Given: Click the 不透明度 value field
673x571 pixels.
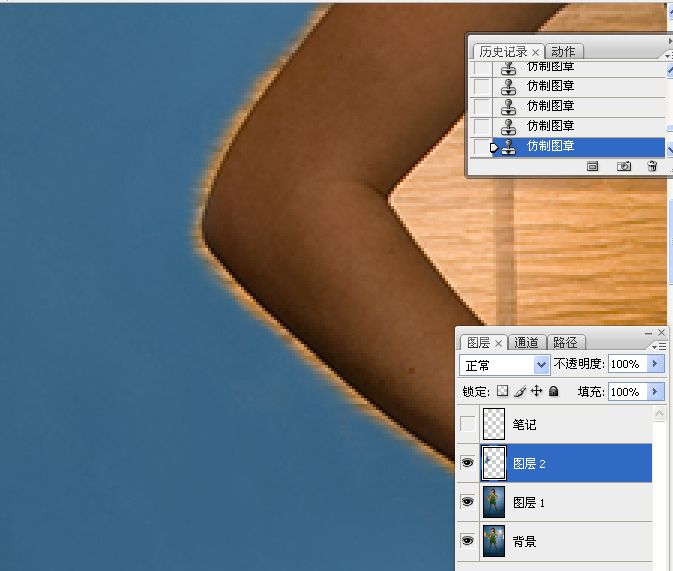Looking at the screenshot, I should 627,364.
